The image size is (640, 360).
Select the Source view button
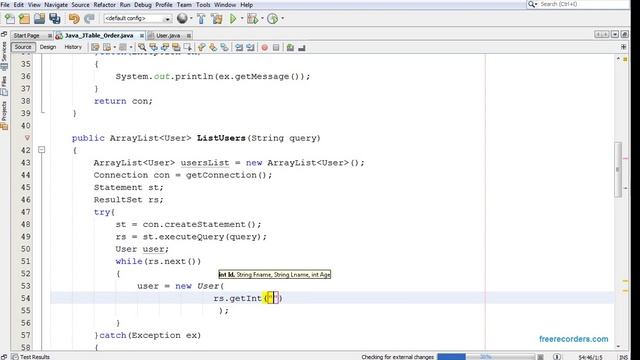tap(23, 47)
